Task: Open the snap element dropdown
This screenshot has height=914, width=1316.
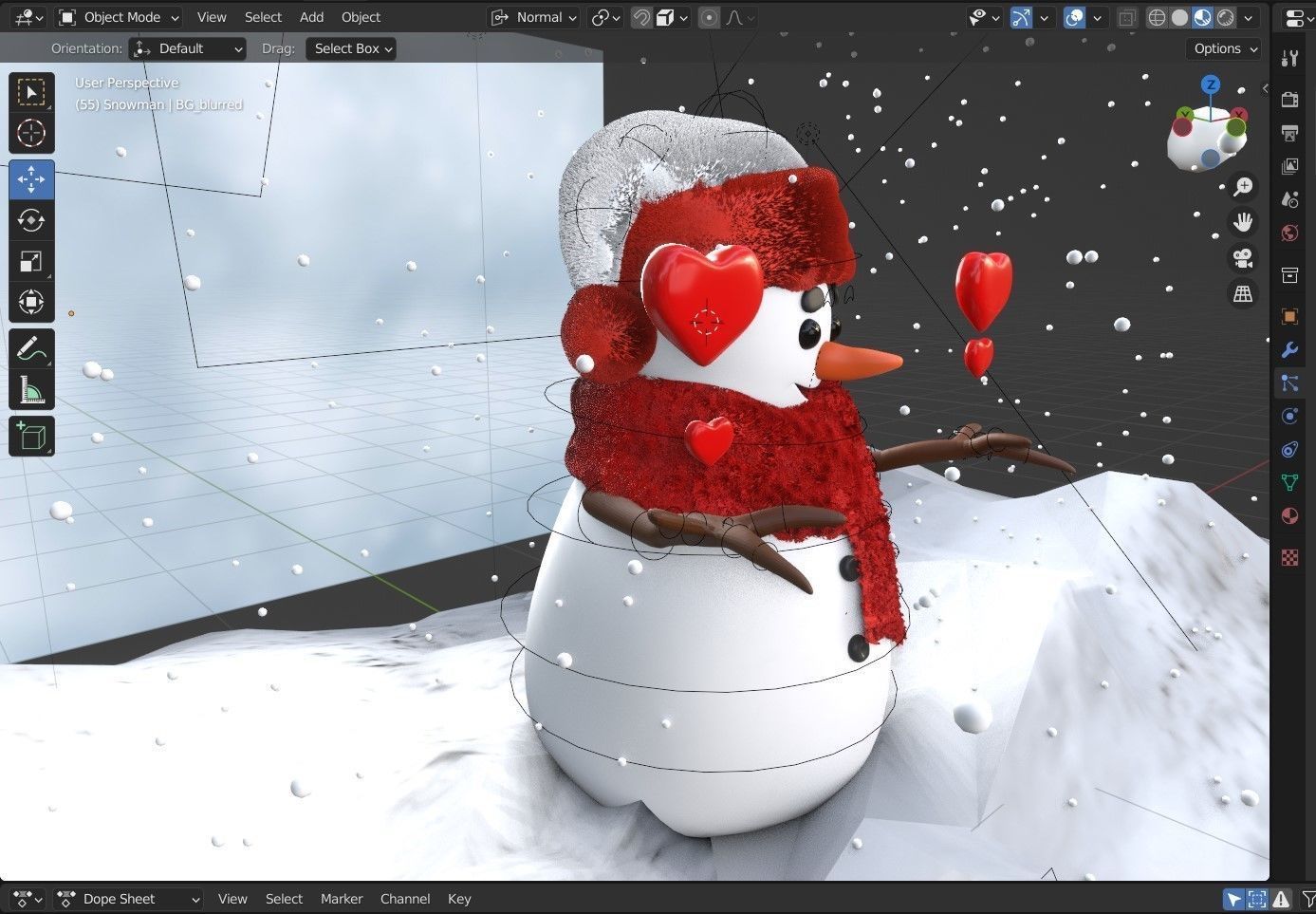Action: tap(674, 17)
